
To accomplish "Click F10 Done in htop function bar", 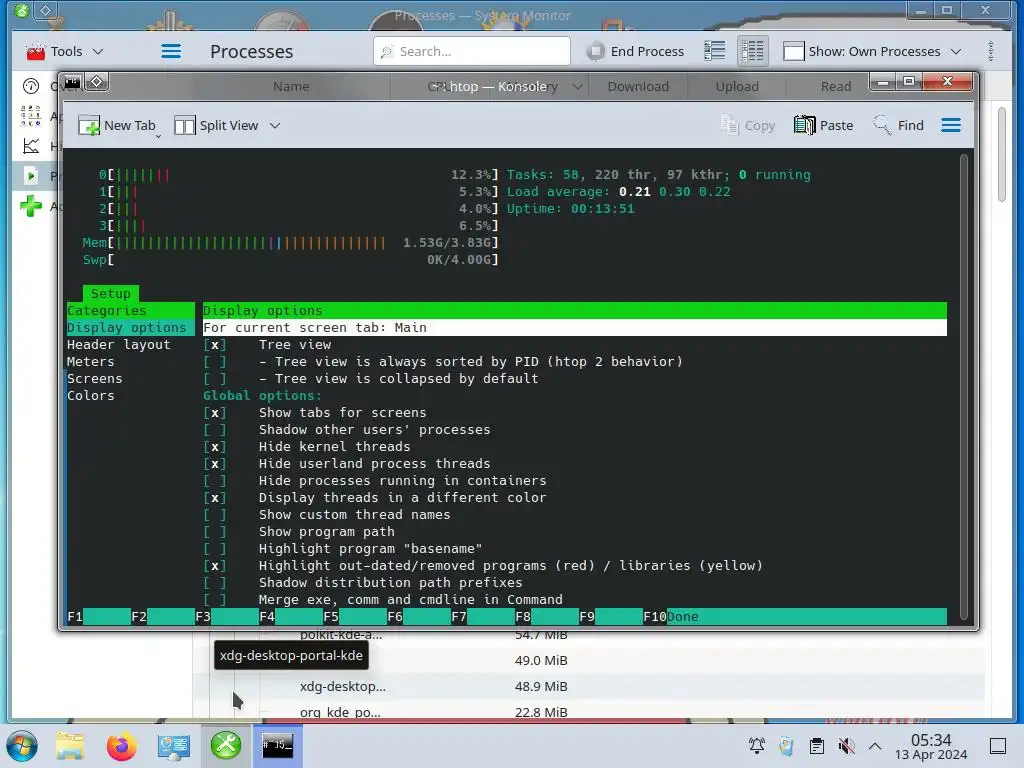I will pyautogui.click(x=671, y=616).
